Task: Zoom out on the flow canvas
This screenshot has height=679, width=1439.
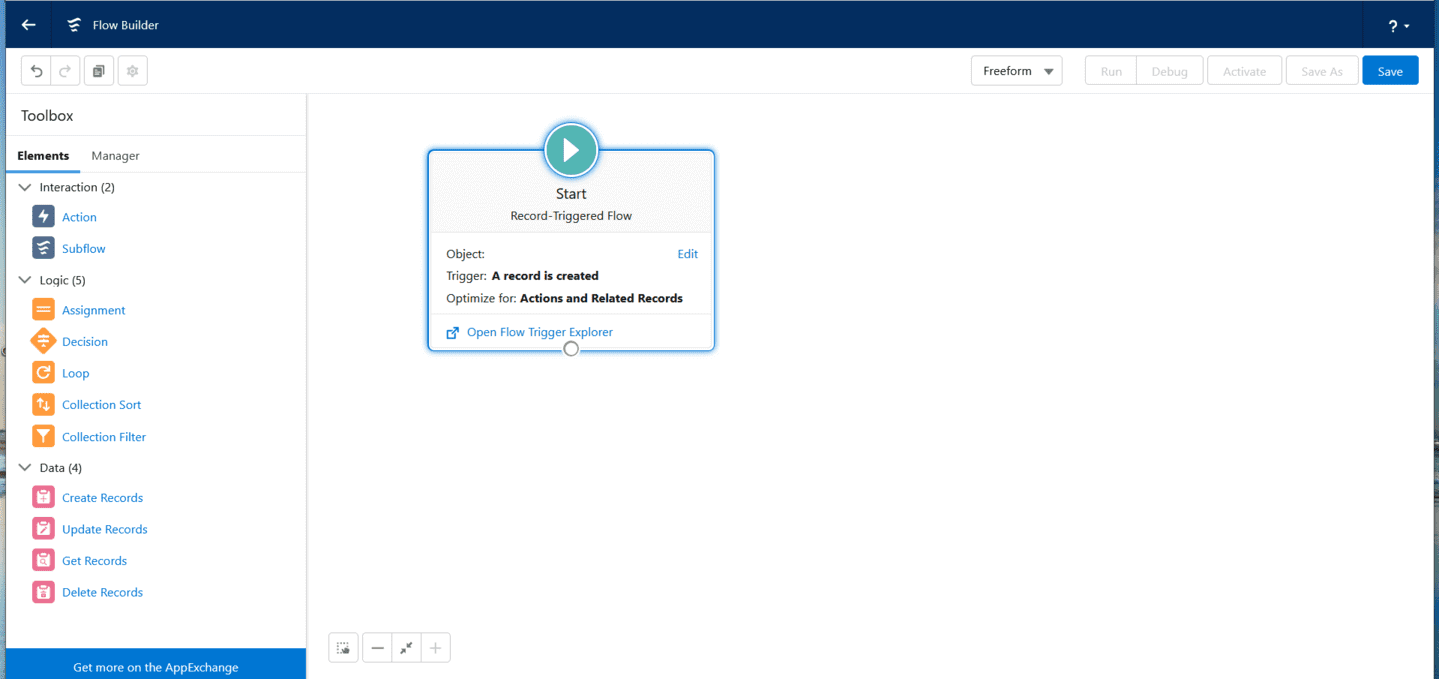Action: [x=377, y=647]
